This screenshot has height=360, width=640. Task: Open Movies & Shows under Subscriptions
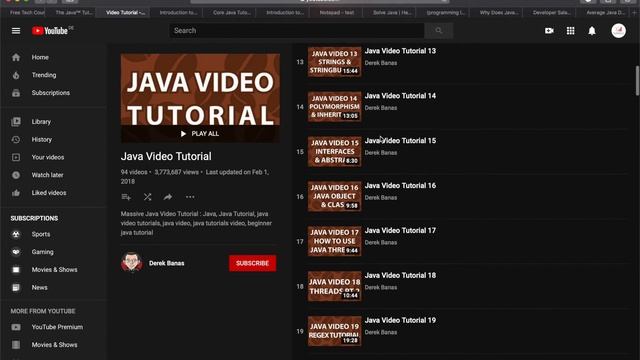54,270
